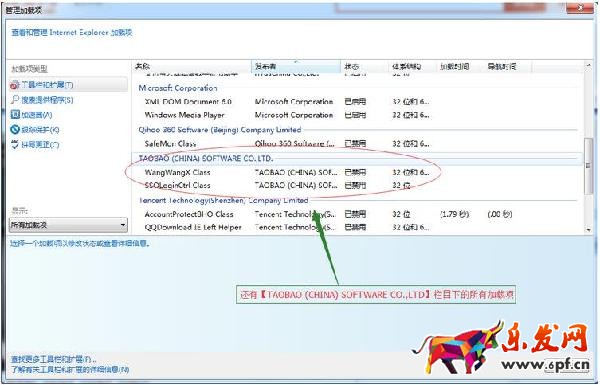The width and height of the screenshot is (600, 385).
Task: Select the SSOLoginCtrl Class add-on
Action: pyautogui.click(x=357, y=186)
